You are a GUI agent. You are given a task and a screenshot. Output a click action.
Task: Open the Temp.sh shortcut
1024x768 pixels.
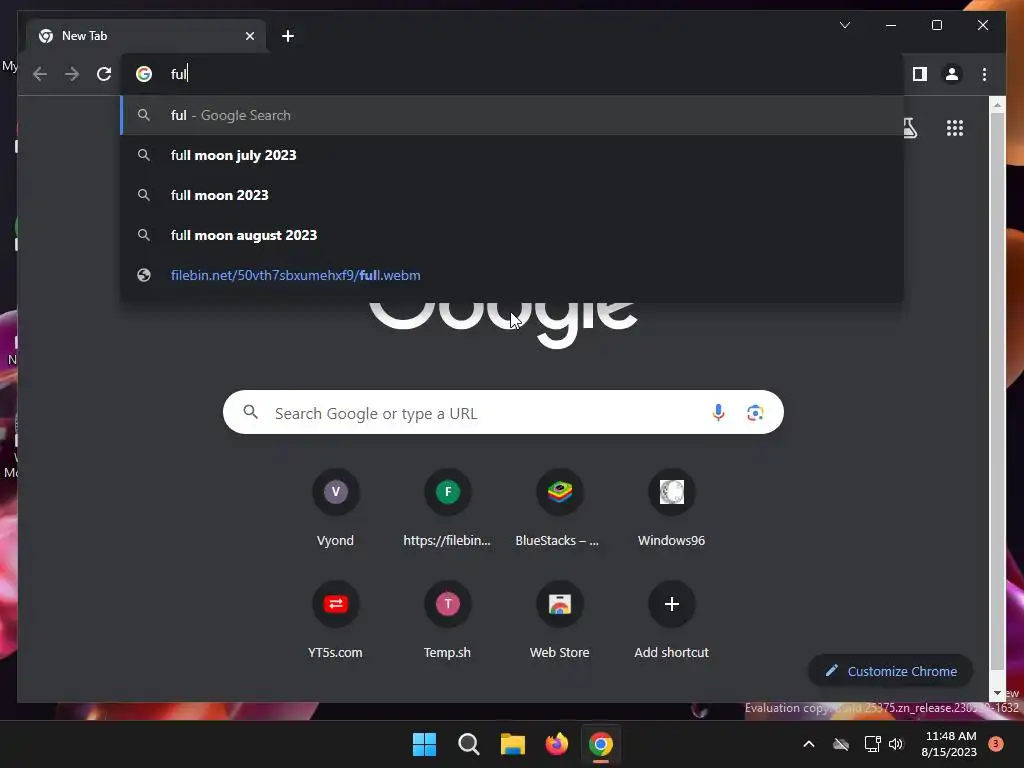pos(447,622)
